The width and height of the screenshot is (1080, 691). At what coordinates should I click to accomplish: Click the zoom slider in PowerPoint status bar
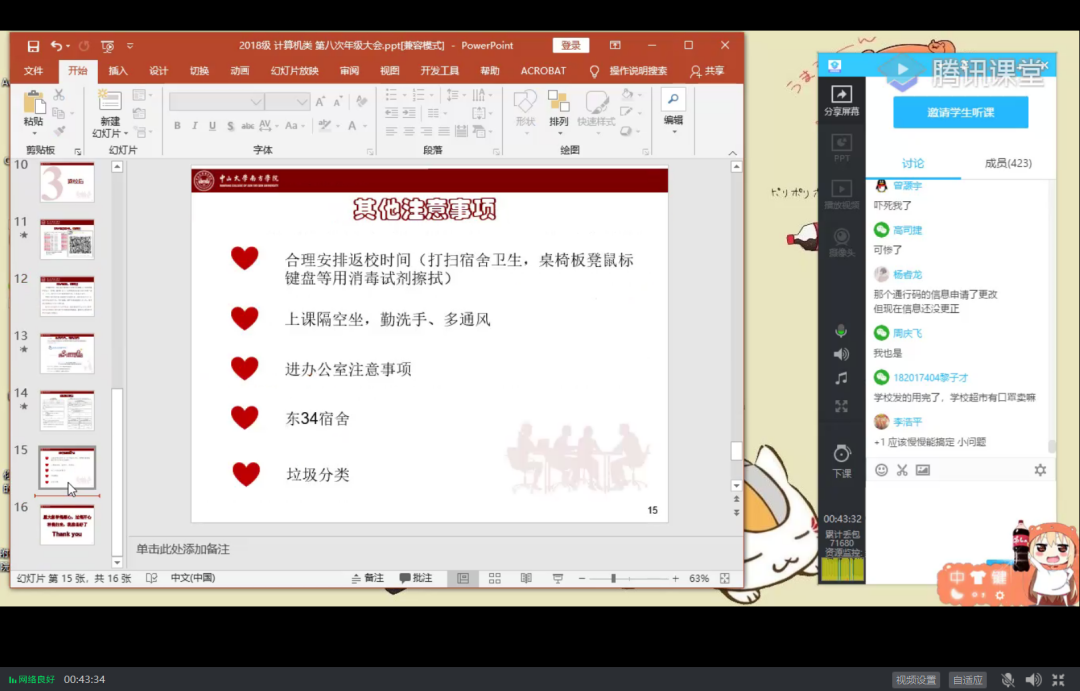(x=613, y=578)
